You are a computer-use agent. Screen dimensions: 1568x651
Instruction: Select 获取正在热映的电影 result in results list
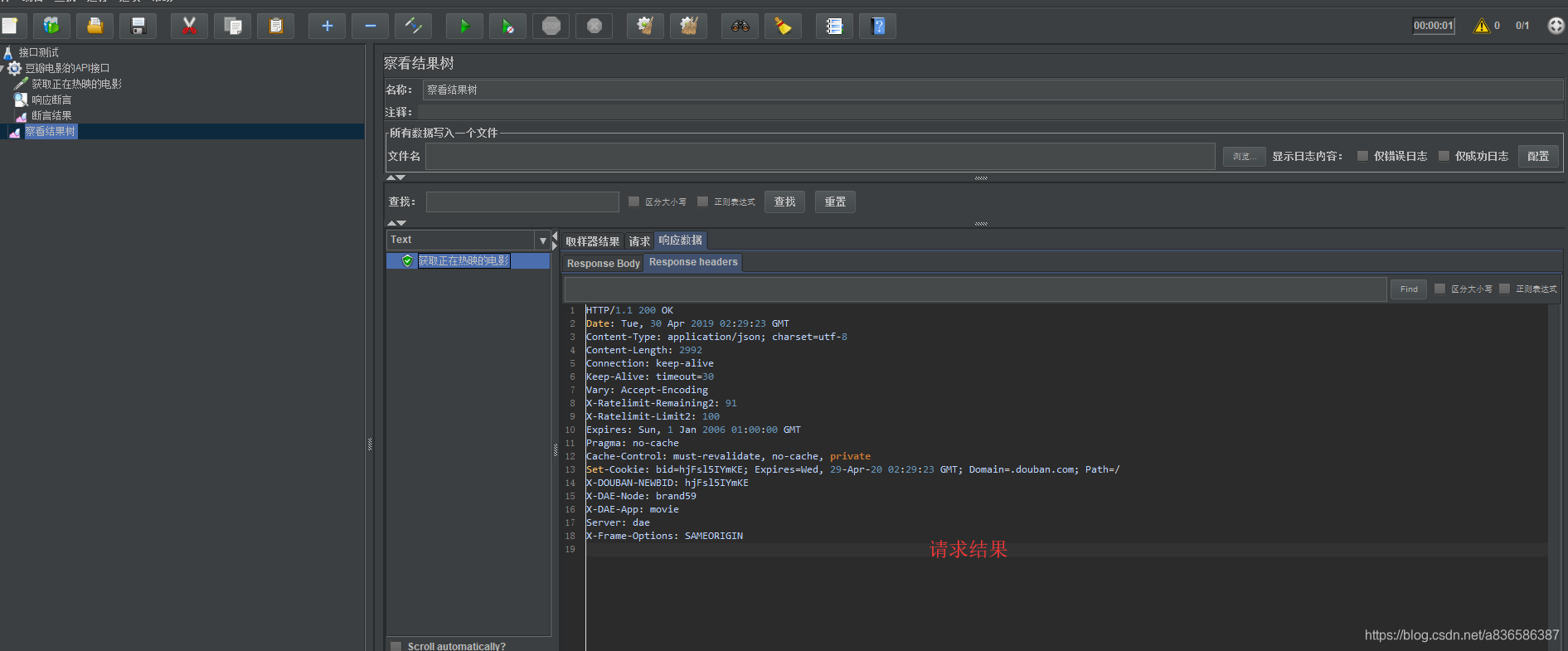[464, 260]
